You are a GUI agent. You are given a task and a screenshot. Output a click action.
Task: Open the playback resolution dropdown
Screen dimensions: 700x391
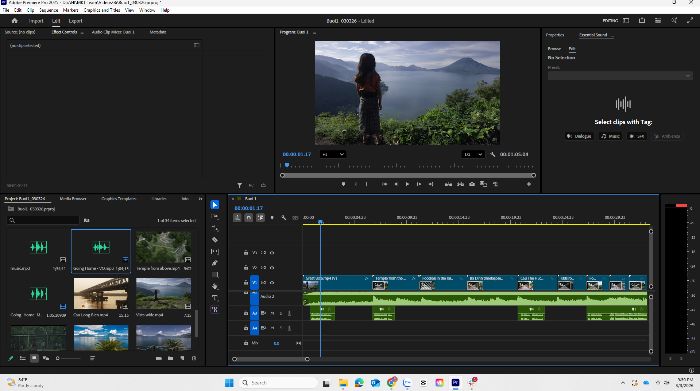(x=473, y=154)
